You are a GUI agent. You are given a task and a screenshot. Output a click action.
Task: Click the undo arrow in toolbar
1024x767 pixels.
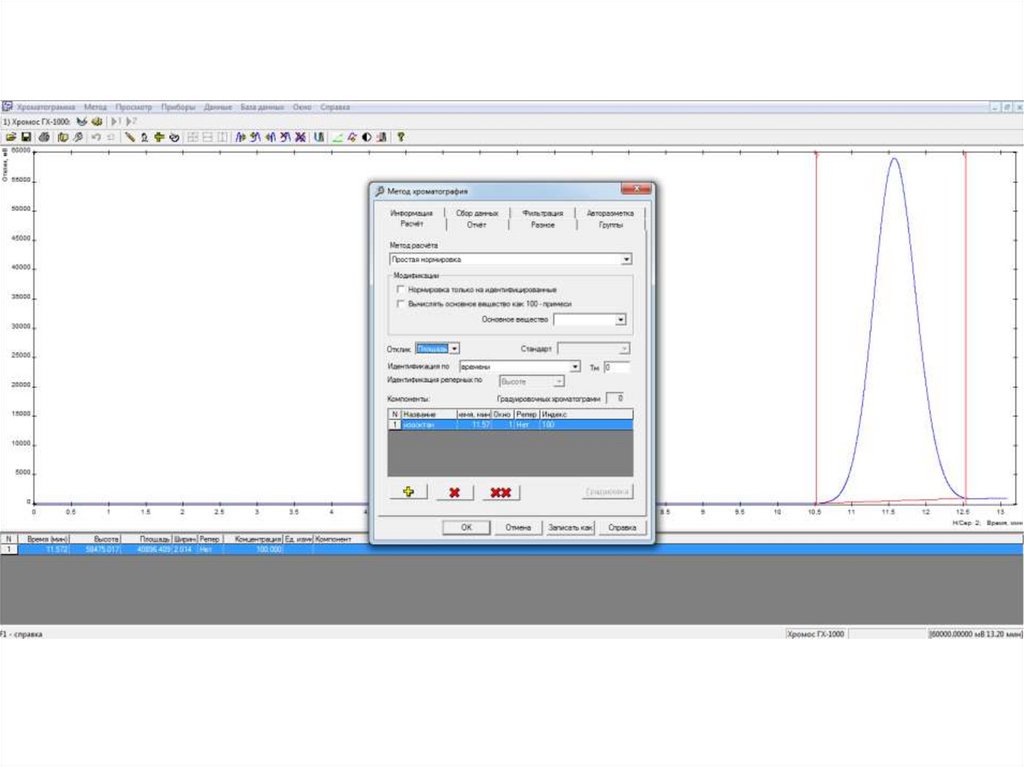click(95, 137)
